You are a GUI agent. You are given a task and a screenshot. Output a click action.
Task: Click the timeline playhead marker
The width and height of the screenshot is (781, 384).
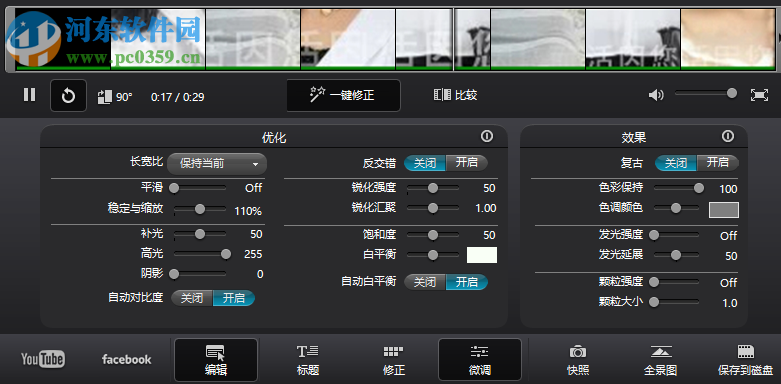pyautogui.click(x=454, y=39)
